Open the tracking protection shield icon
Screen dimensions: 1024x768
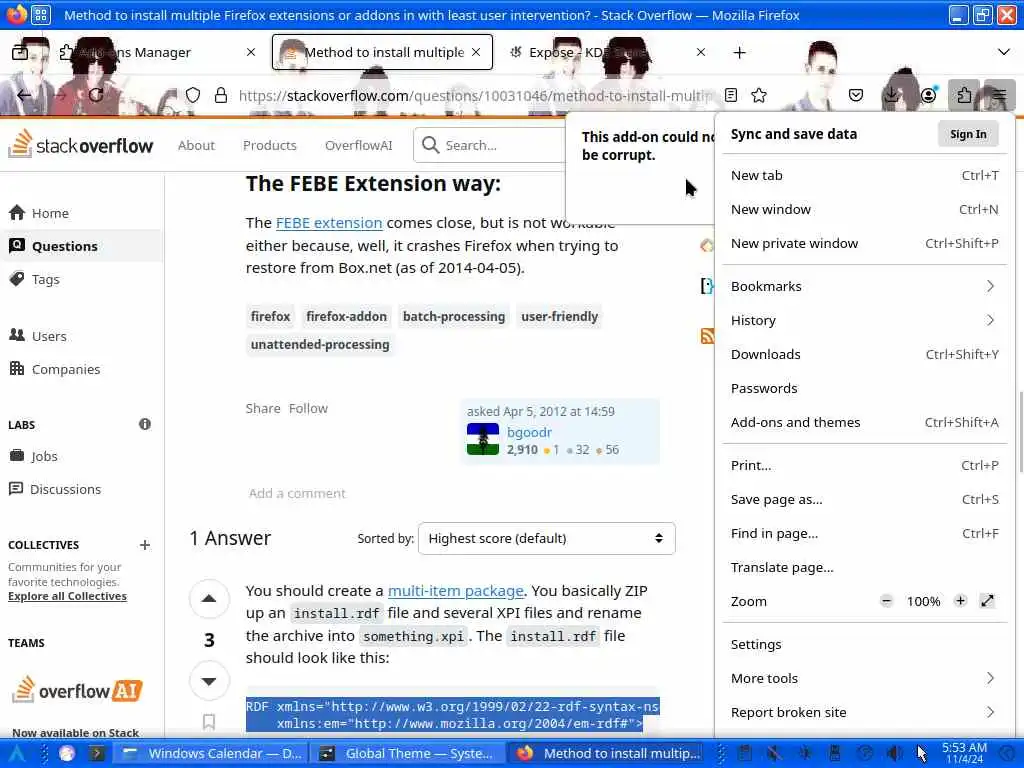[x=193, y=95]
